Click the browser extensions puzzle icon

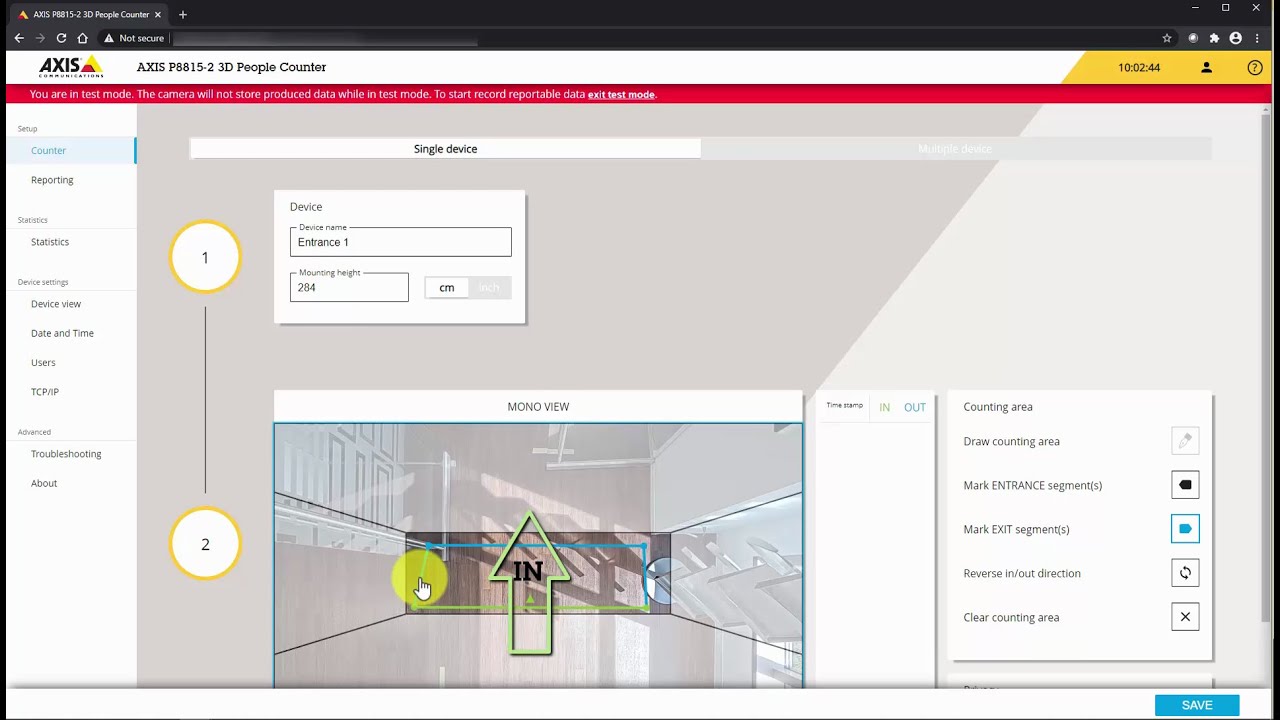pos(1214,38)
